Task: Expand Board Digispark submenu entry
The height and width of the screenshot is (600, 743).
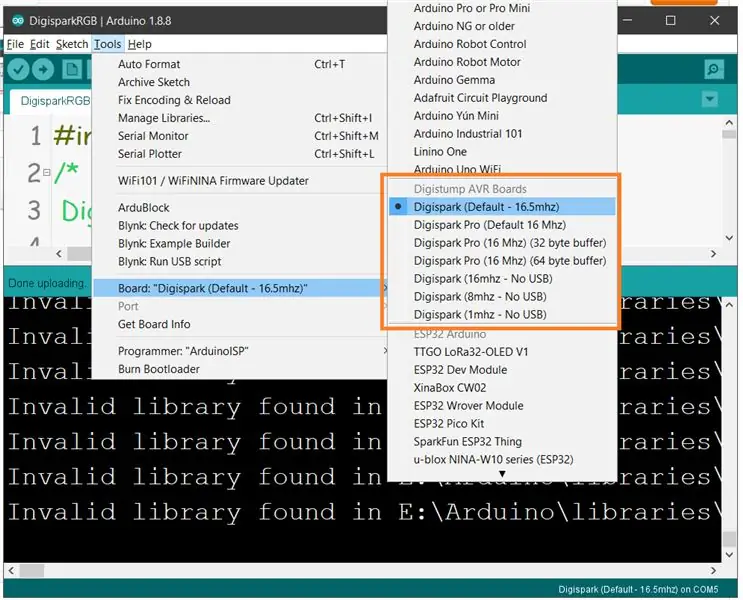Action: point(240,288)
